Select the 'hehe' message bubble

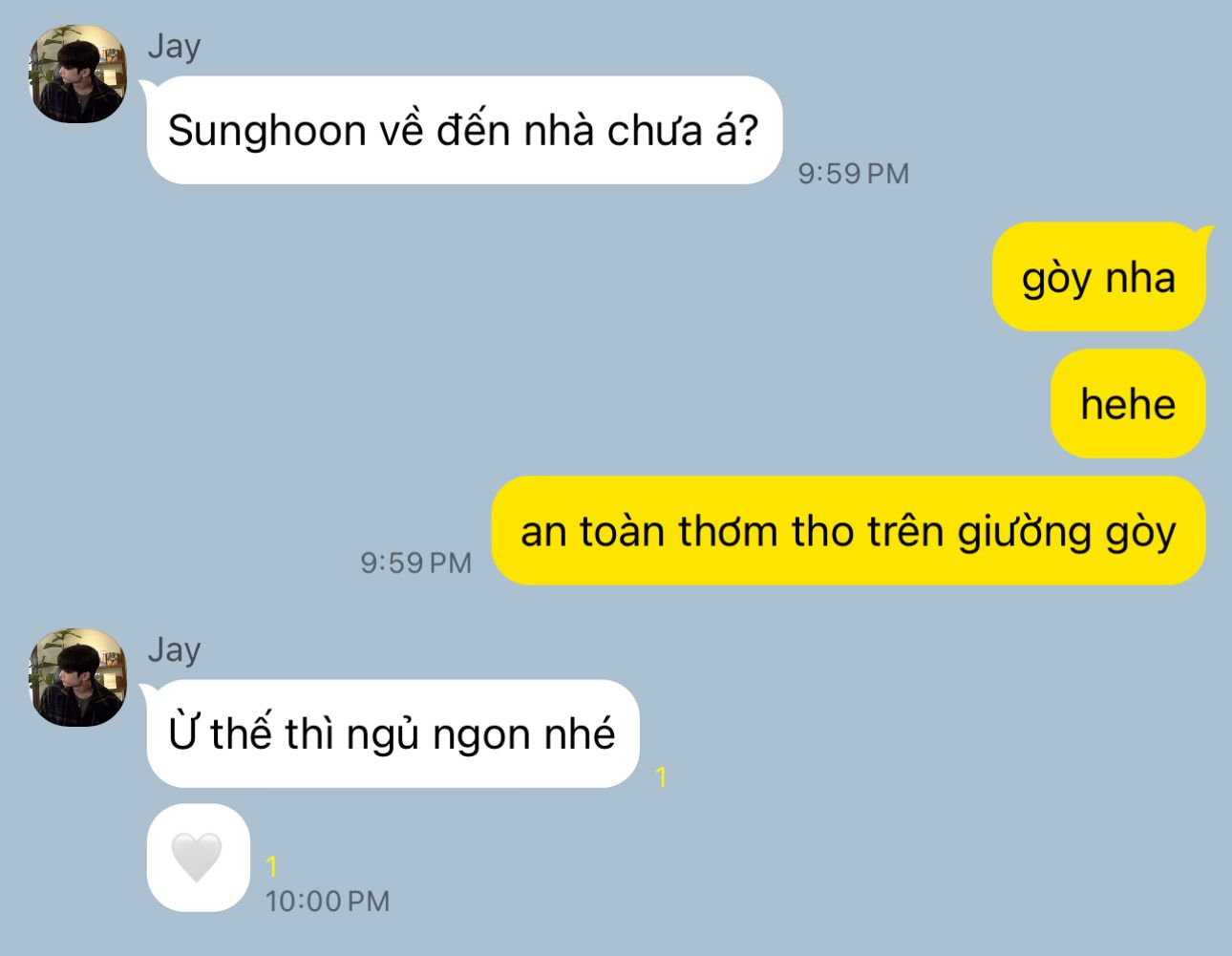click(x=1128, y=403)
